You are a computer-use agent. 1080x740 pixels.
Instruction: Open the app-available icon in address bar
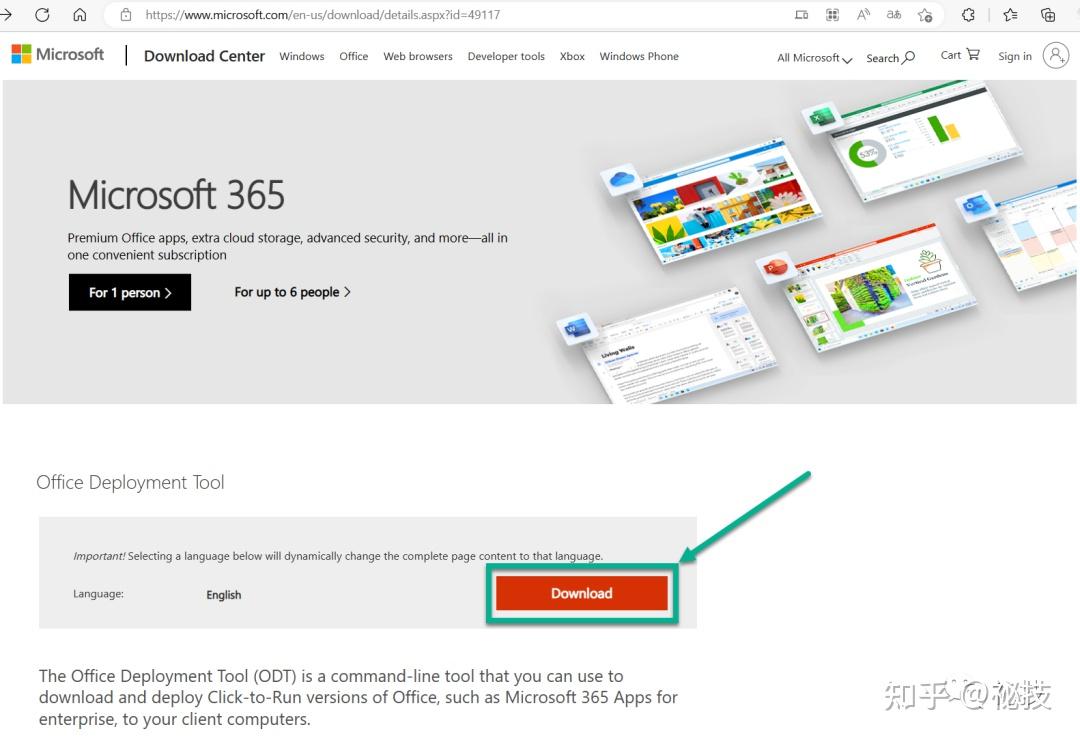coord(801,14)
